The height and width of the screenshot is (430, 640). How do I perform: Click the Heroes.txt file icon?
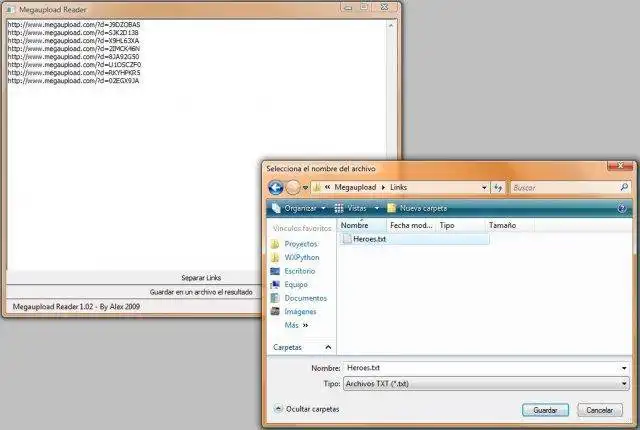click(x=347, y=239)
